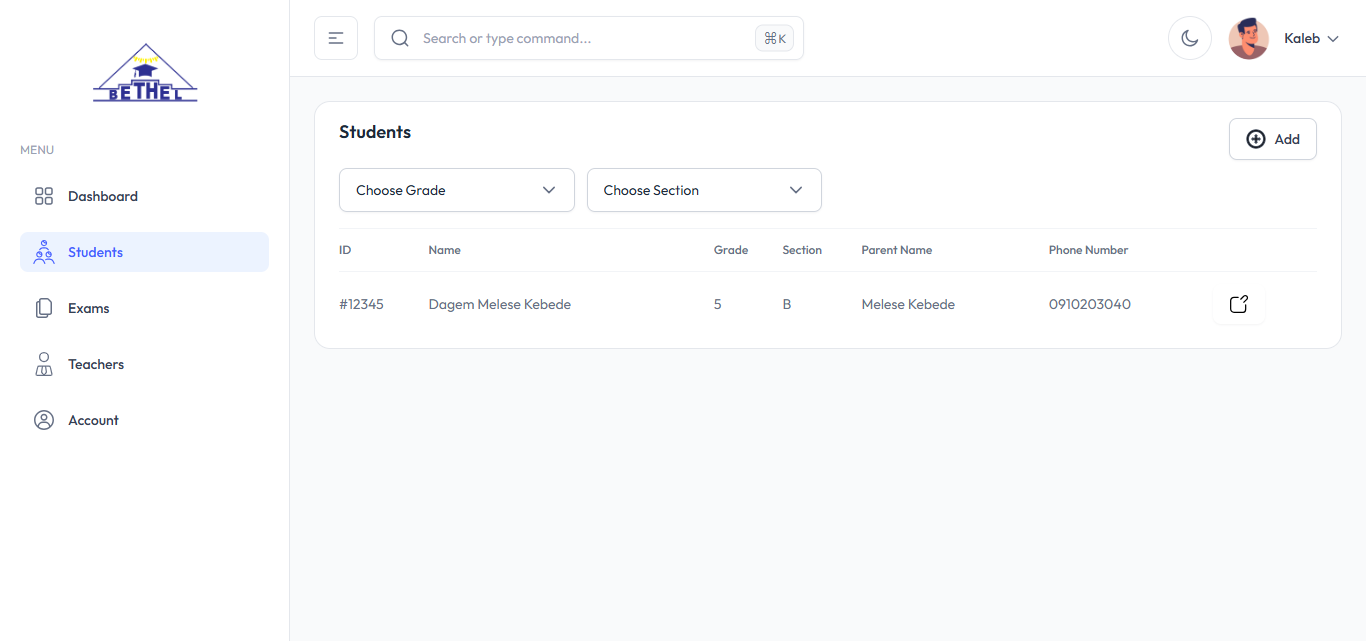Open the Choose Section dropdown

[x=704, y=190]
